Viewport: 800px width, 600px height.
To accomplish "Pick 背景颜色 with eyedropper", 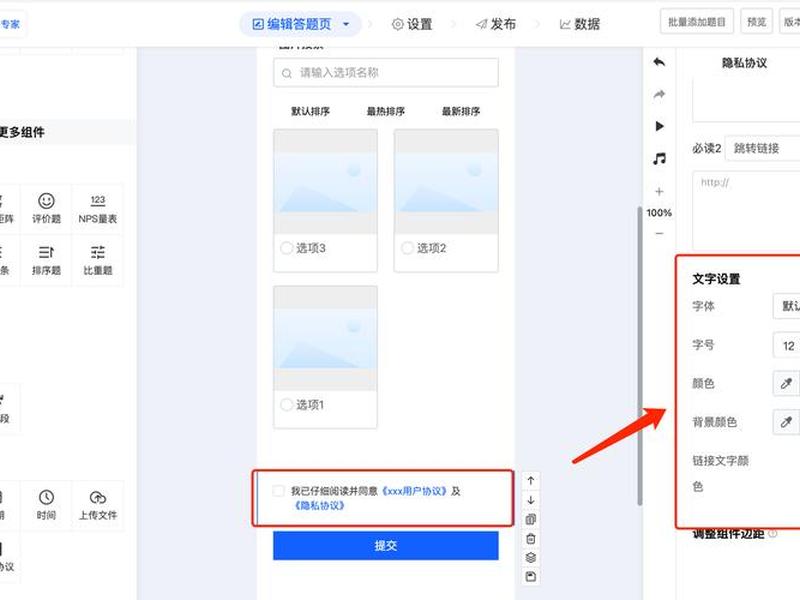I will click(x=786, y=422).
